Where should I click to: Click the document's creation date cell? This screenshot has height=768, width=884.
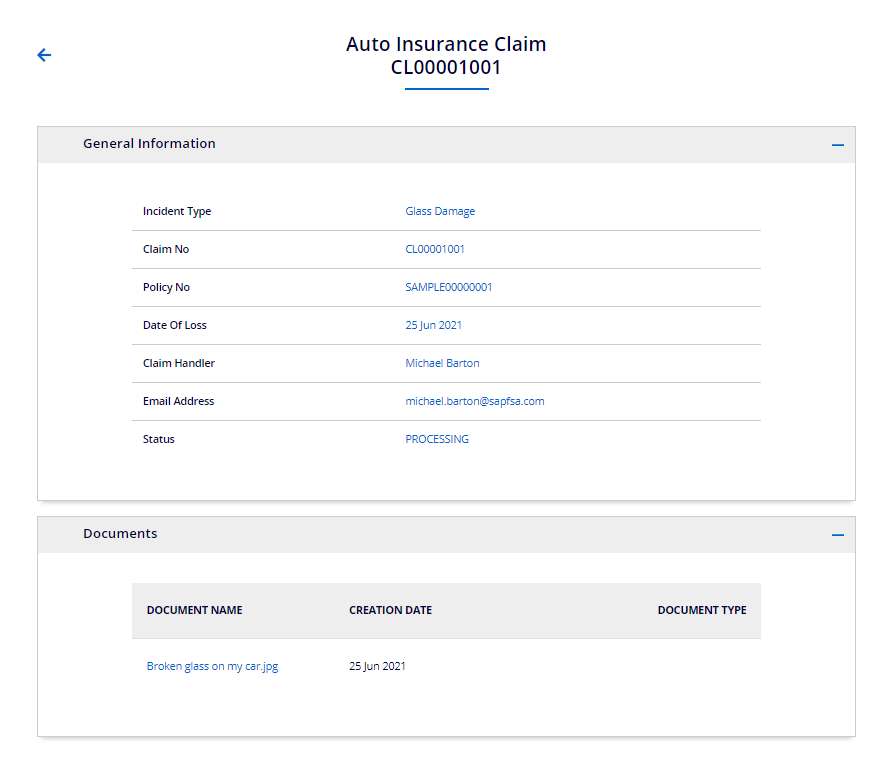click(x=377, y=666)
